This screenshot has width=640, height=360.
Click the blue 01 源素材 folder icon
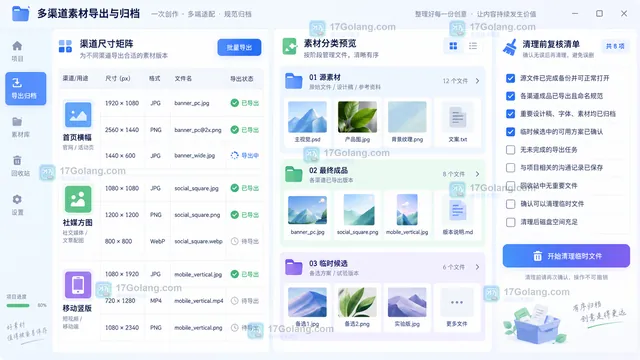click(x=293, y=81)
